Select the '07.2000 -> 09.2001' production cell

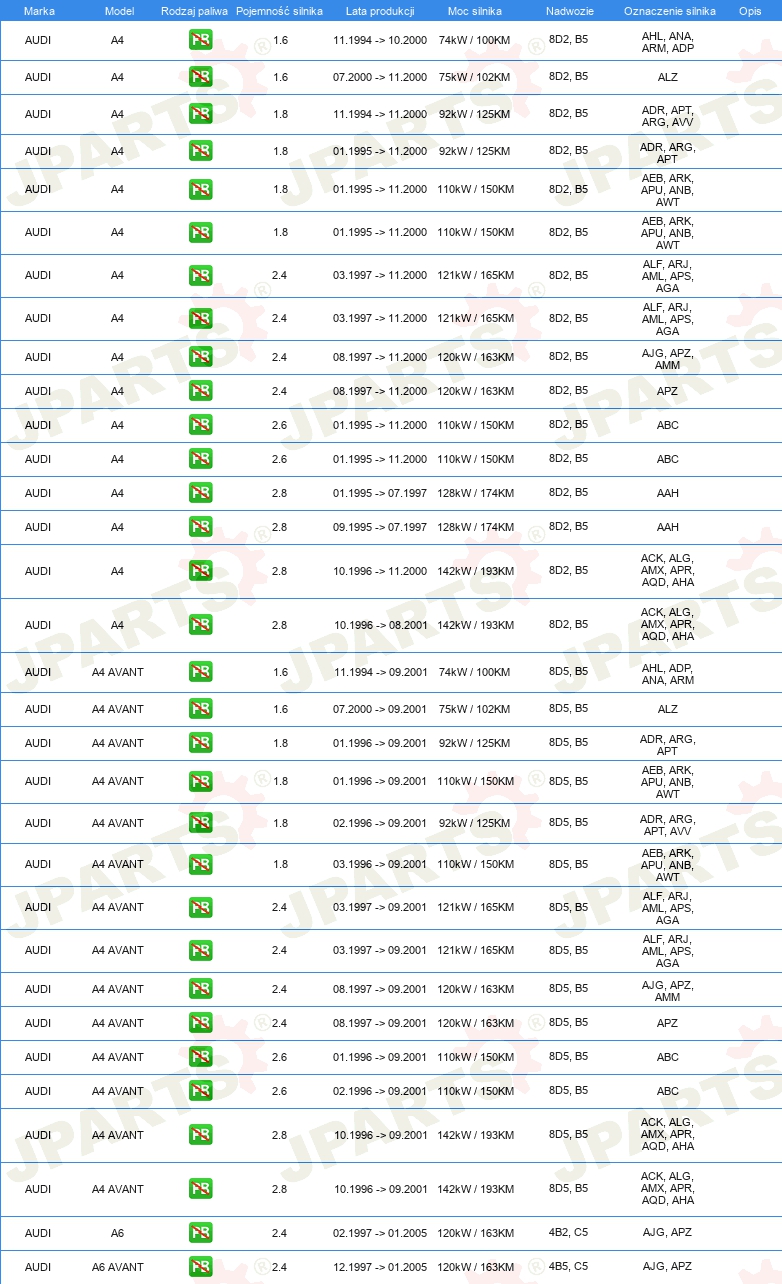click(x=380, y=709)
